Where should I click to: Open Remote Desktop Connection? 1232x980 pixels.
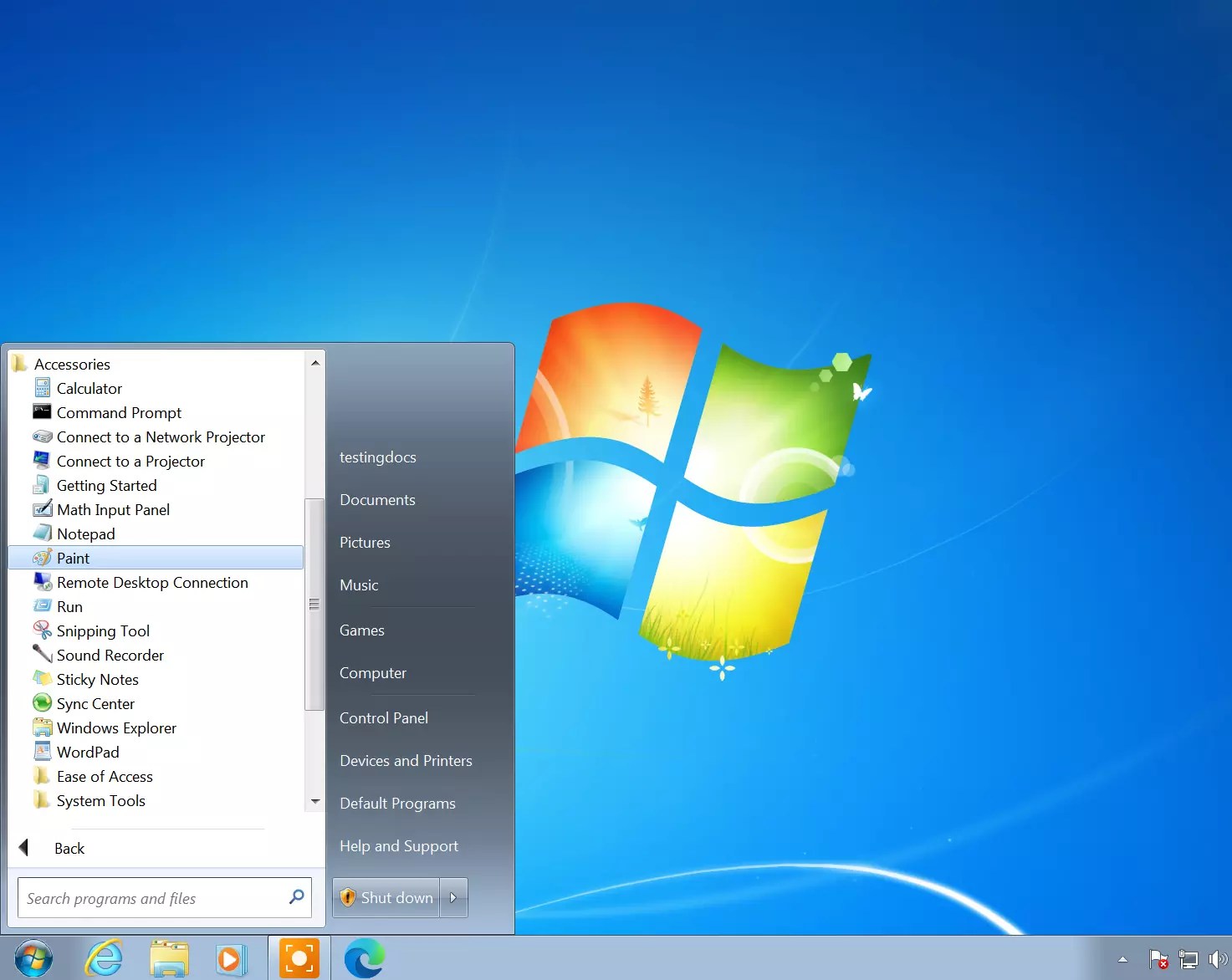[x=152, y=582]
